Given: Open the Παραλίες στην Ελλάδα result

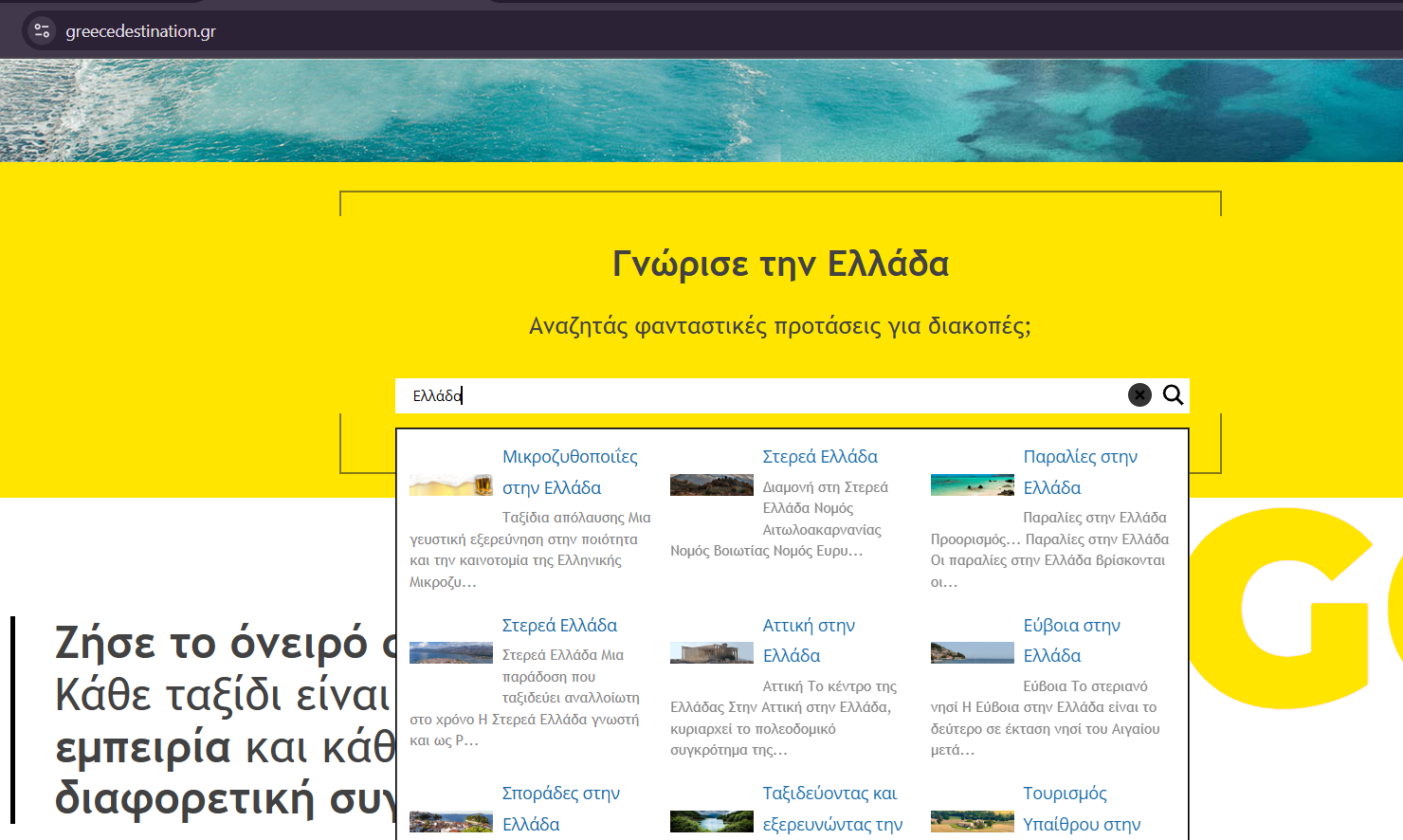Looking at the screenshot, I should coord(1080,472).
